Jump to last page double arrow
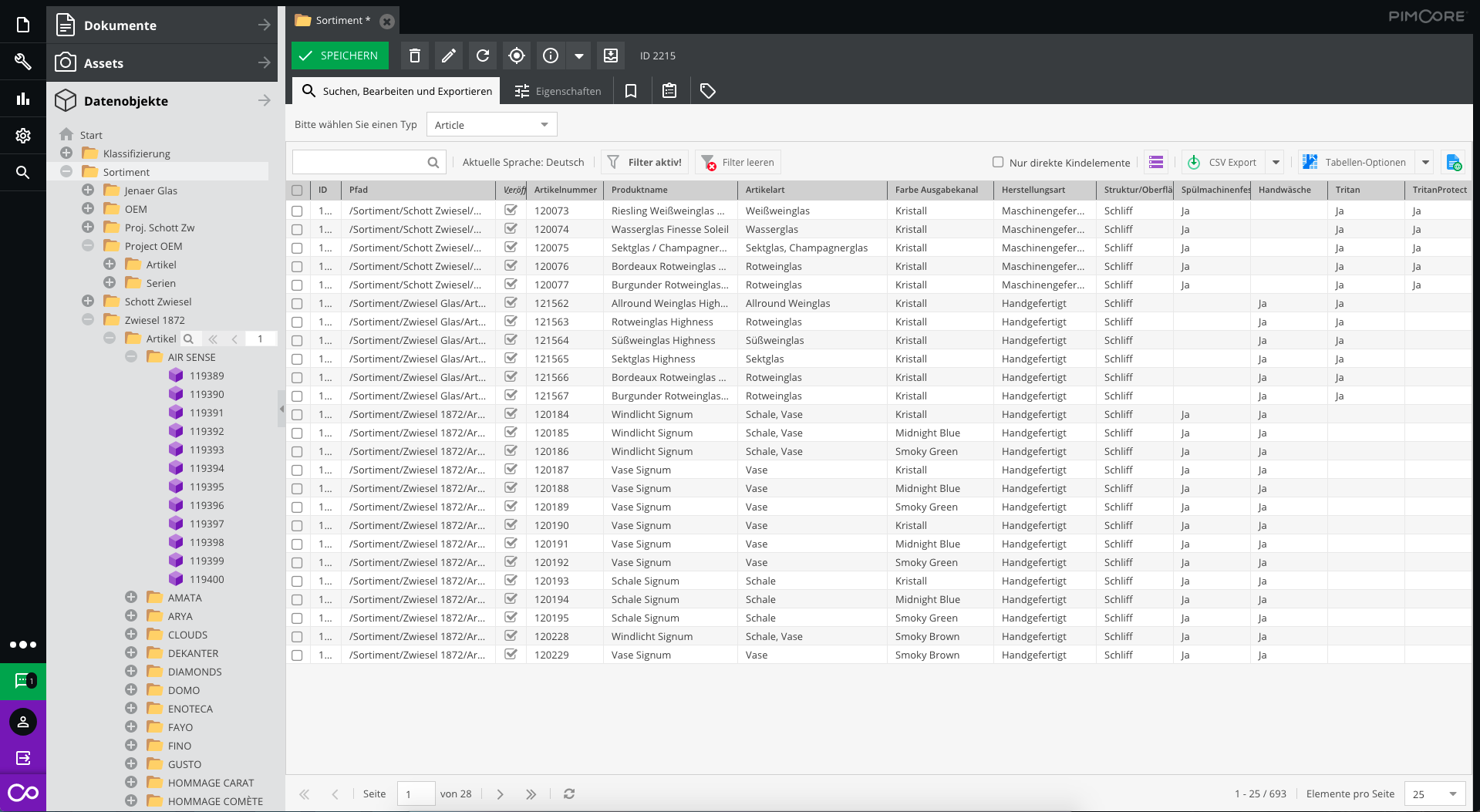Image resolution: width=1480 pixels, height=812 pixels. tap(531, 793)
